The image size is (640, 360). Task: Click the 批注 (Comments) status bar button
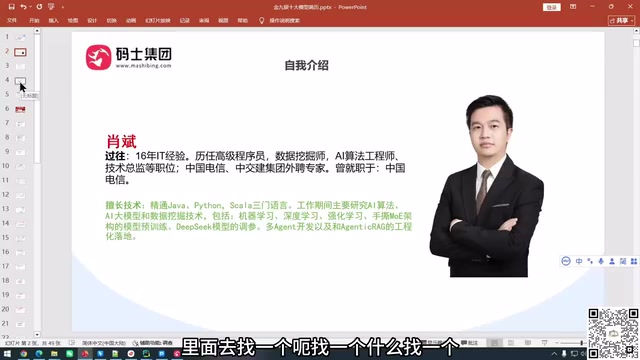469,343
